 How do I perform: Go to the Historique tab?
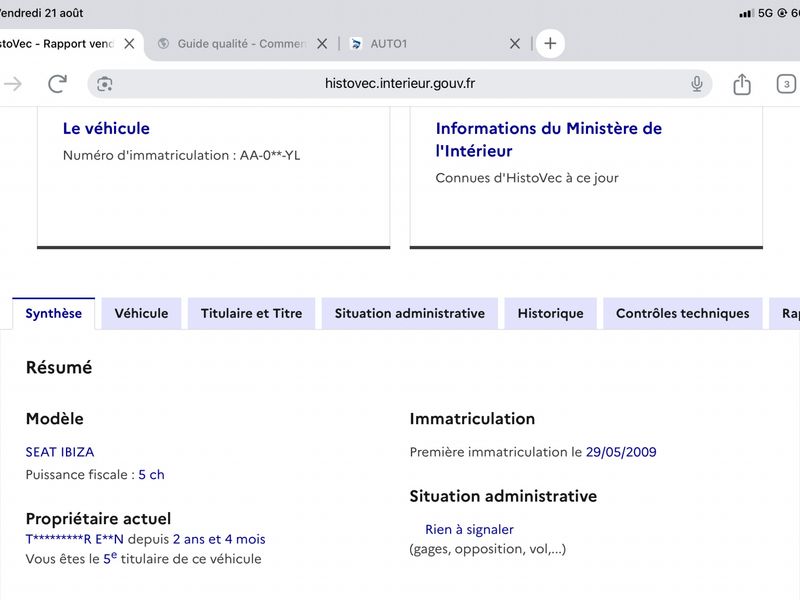(551, 313)
